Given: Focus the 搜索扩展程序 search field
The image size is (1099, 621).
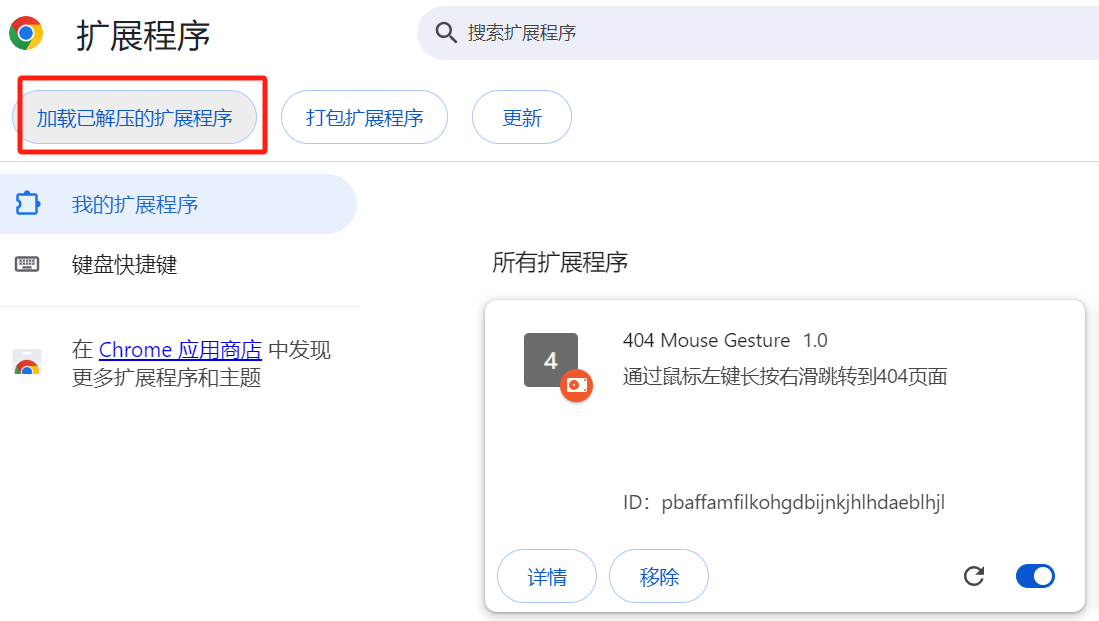Looking at the screenshot, I should pos(758,33).
